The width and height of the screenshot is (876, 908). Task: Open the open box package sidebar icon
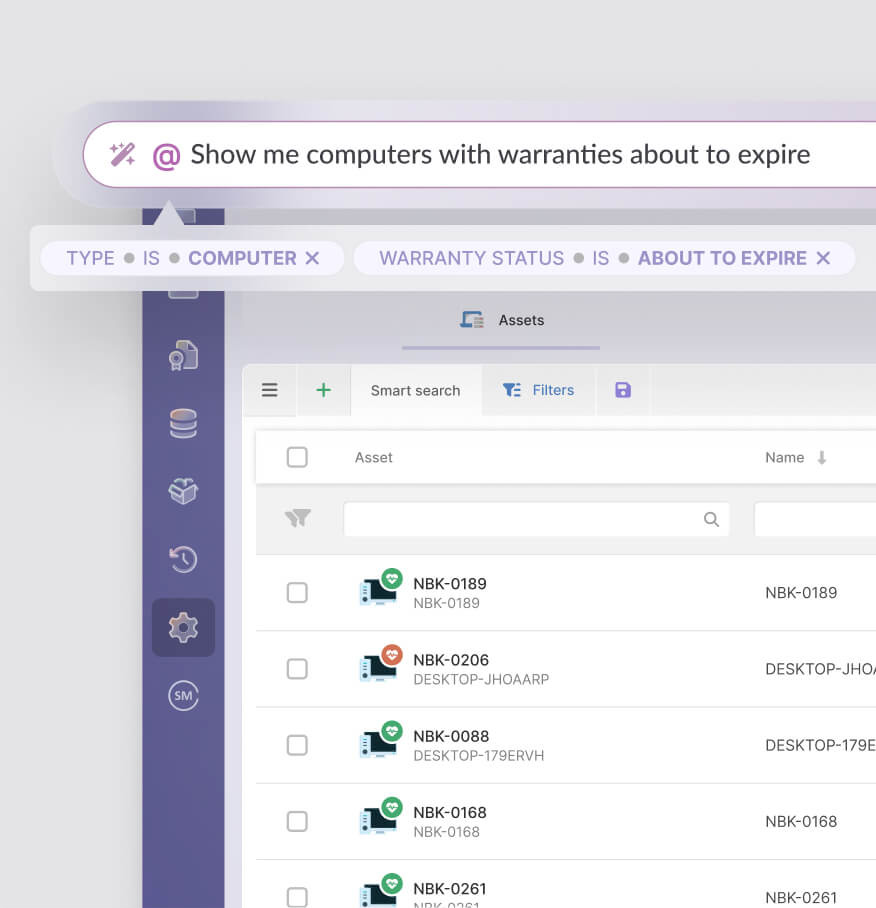[x=183, y=490]
